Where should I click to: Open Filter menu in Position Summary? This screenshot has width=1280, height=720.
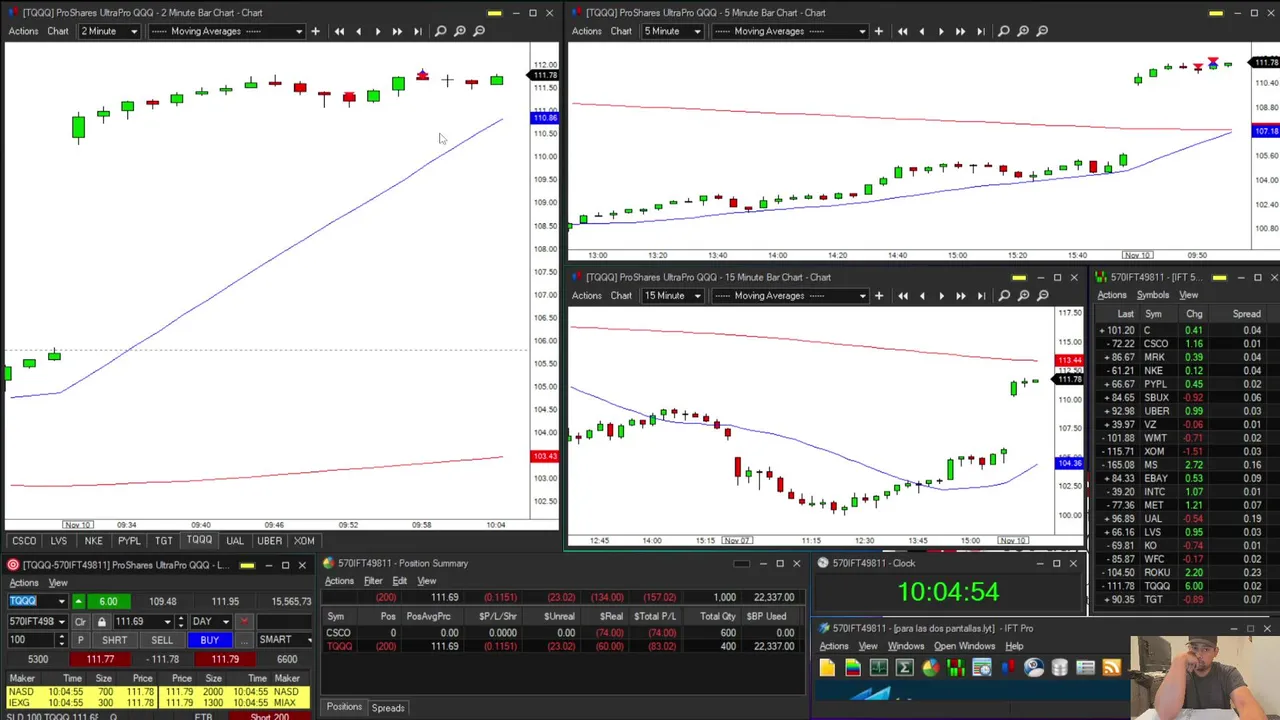[x=373, y=581]
